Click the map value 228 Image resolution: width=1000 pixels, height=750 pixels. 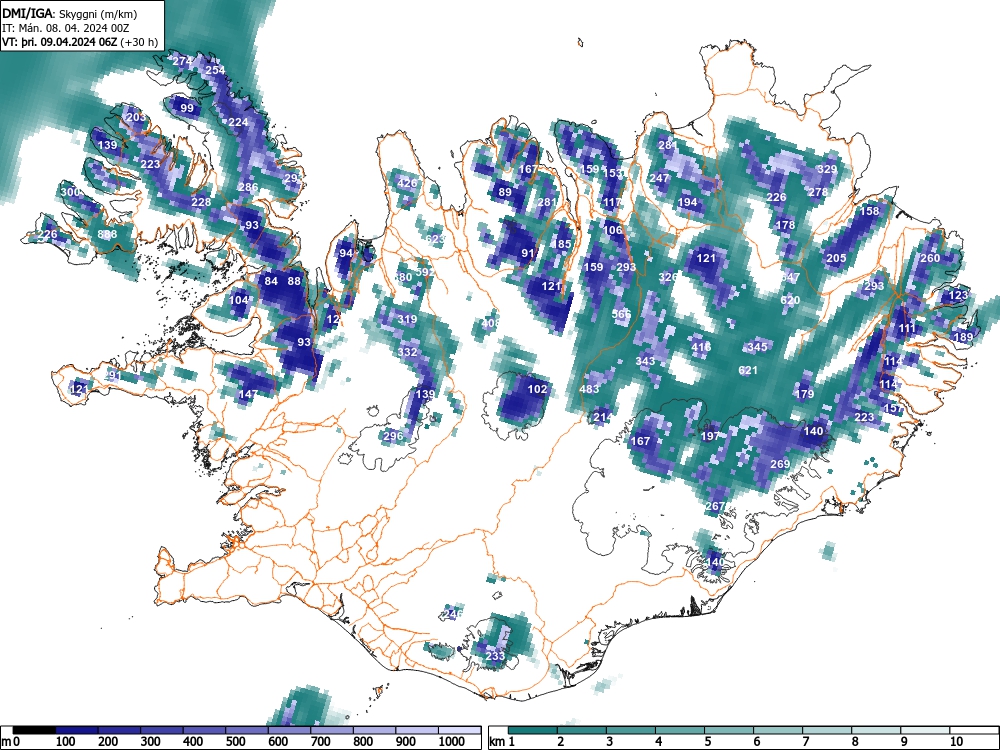tap(201, 202)
